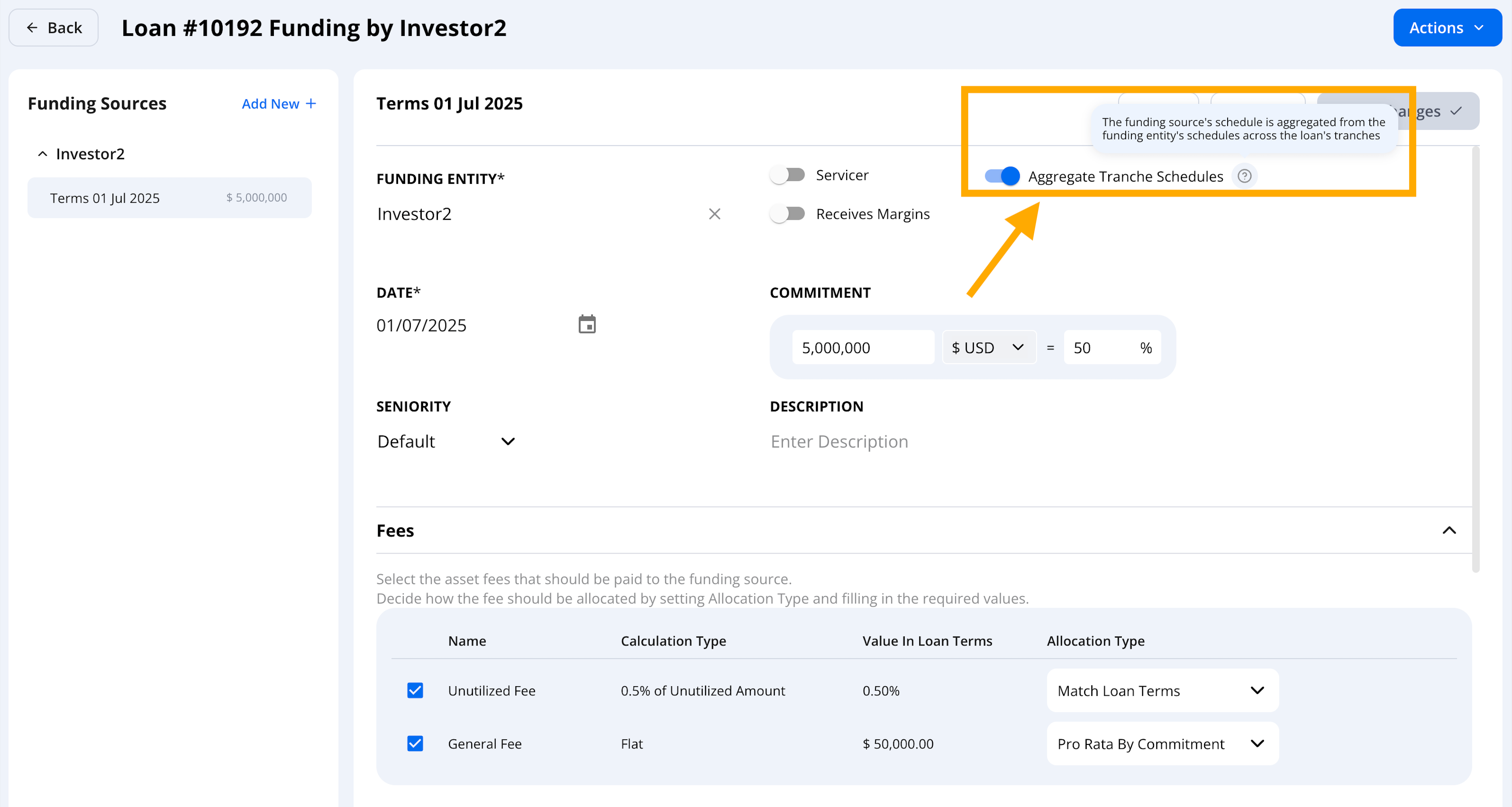Open Match Loan Terms allocation dropdown
The height and width of the screenshot is (807, 1512).
click(1162, 690)
